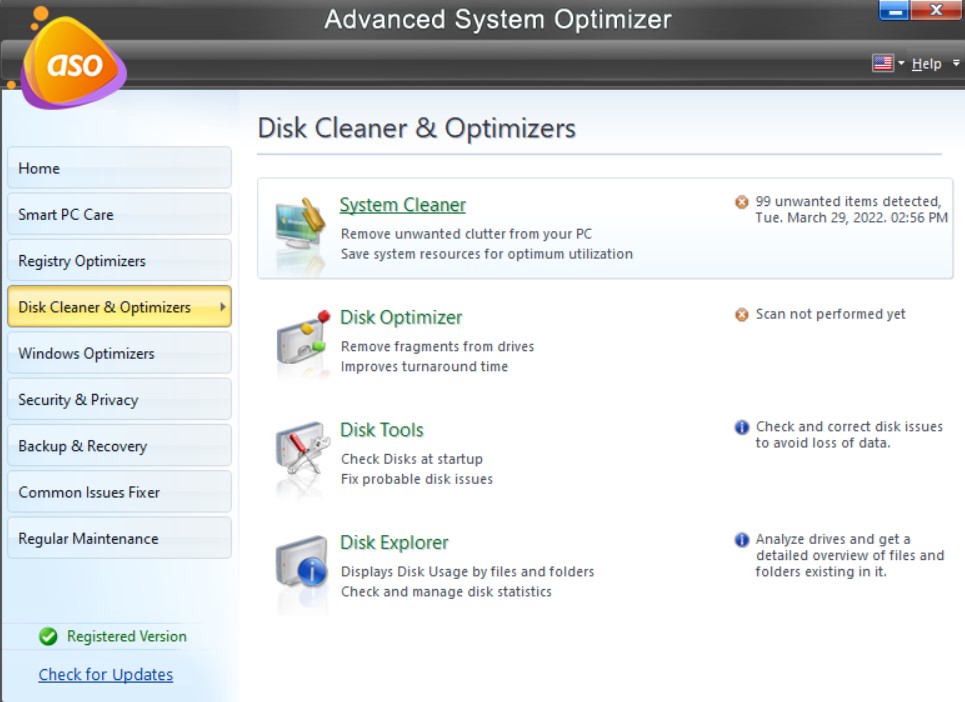Click the blue info icon beside Disk Tools message
This screenshot has width=965, height=702.
tap(741, 426)
